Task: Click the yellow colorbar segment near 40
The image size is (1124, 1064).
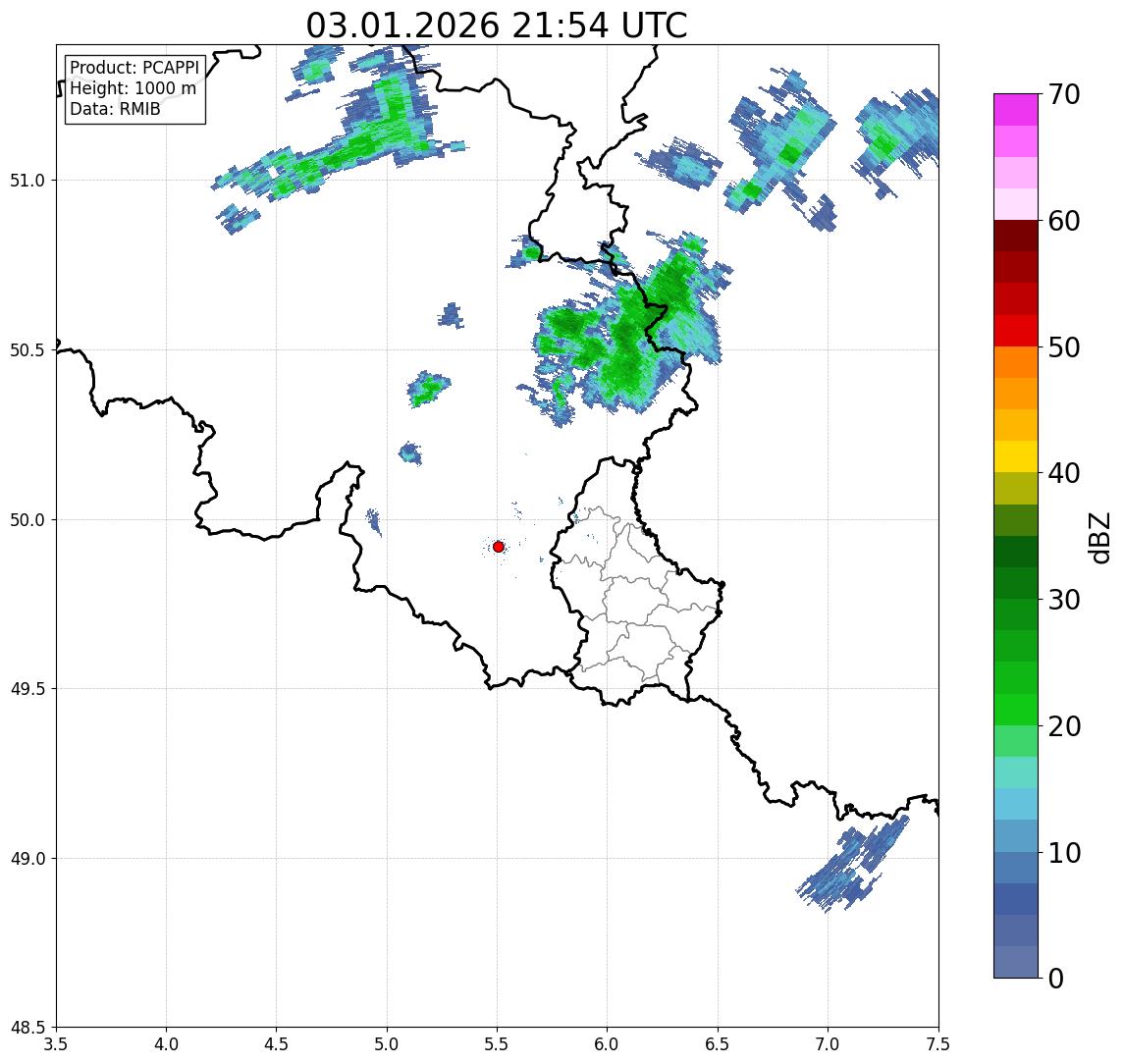Action: click(x=1016, y=457)
